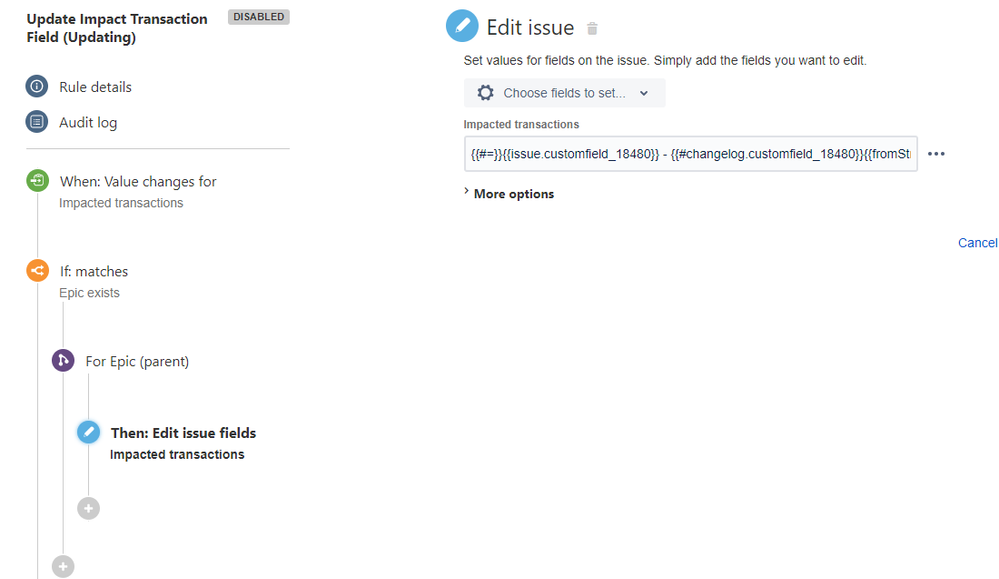Viewport: 999px width, 579px height.
Task: Click the blue Edit issue fields pencil icon
Action: coord(89,432)
